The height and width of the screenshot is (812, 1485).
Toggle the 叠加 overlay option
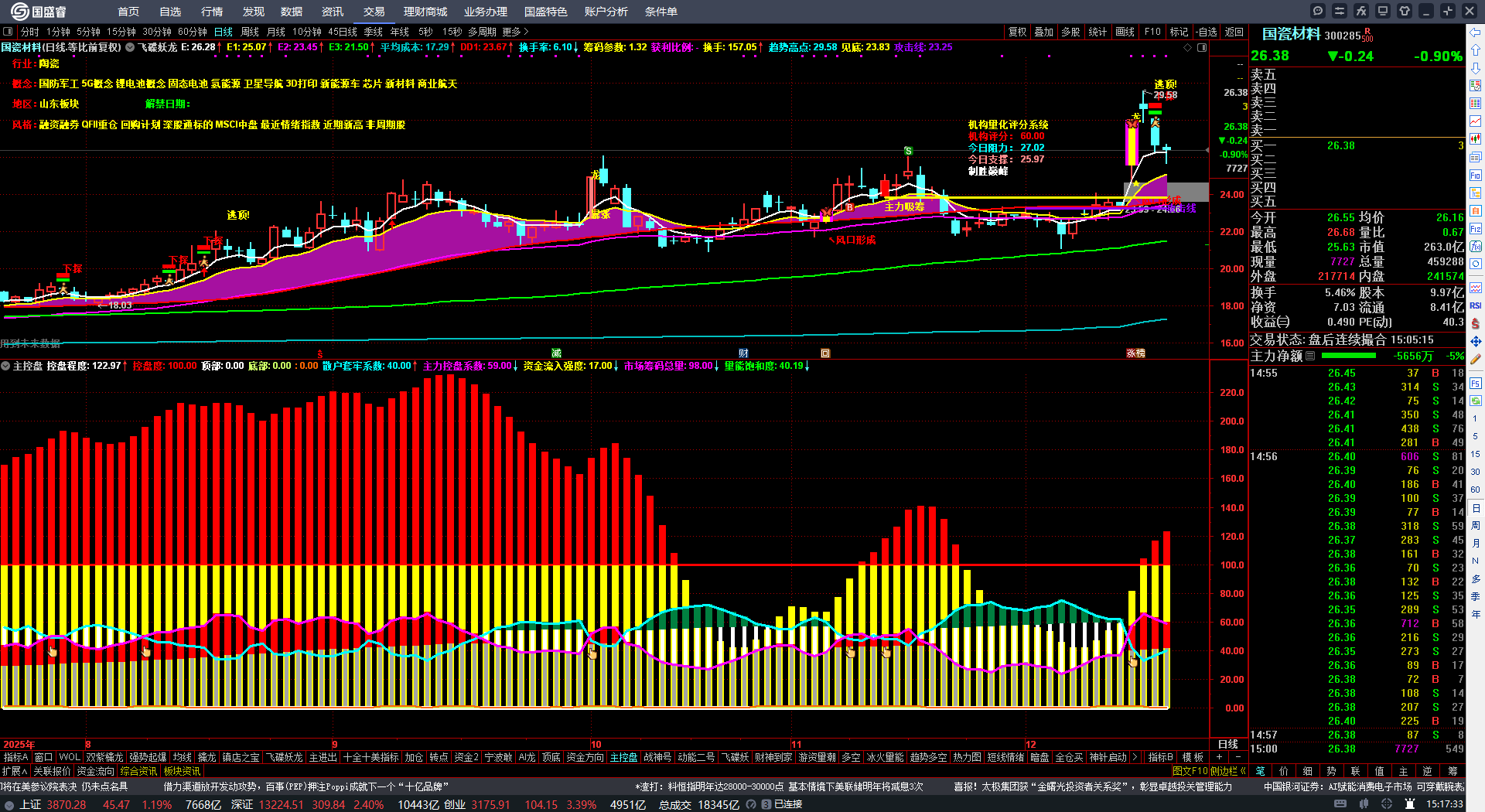[1044, 32]
